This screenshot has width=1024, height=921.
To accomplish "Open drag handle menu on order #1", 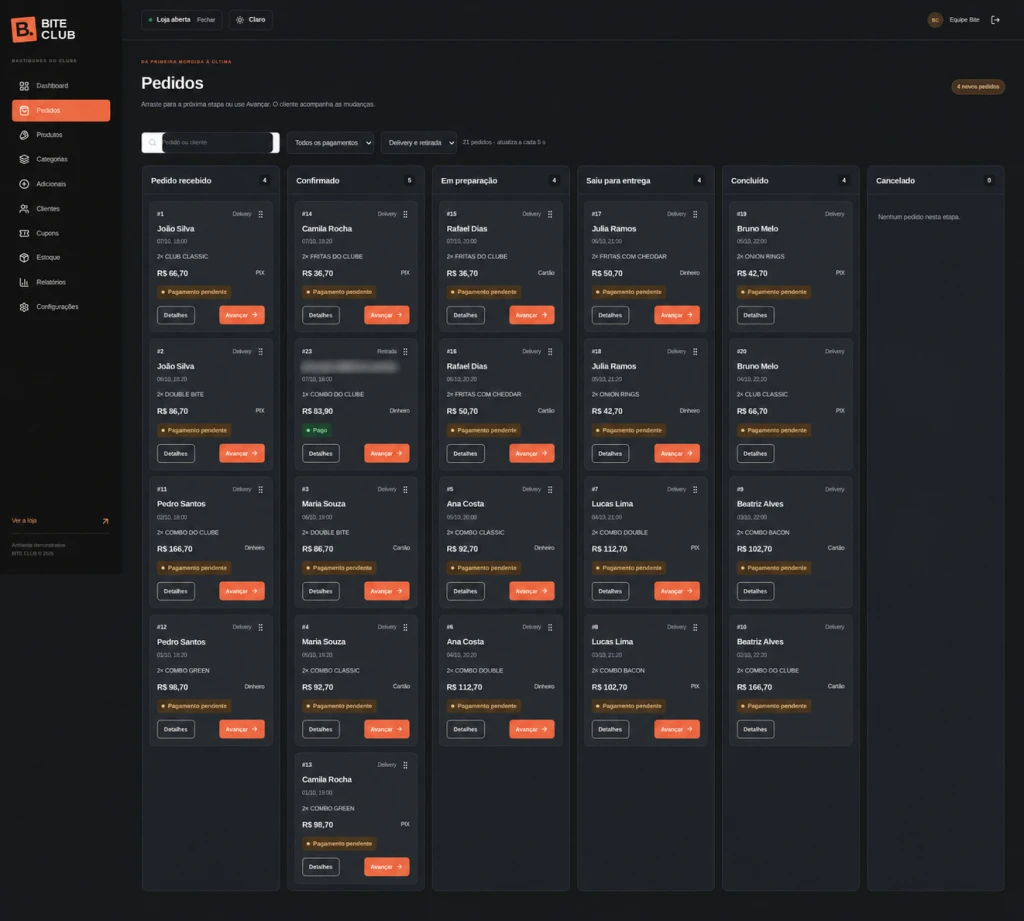I will click(x=261, y=214).
